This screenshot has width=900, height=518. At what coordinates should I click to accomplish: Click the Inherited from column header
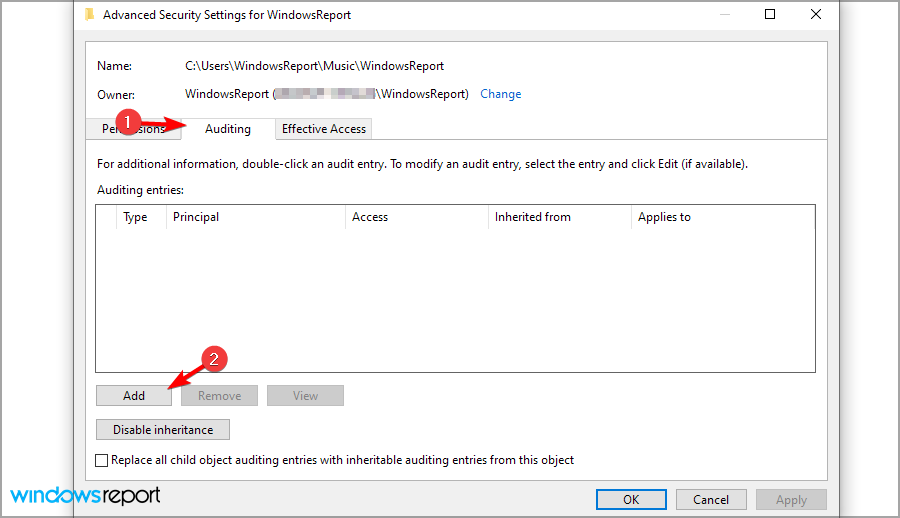pyautogui.click(x=532, y=217)
